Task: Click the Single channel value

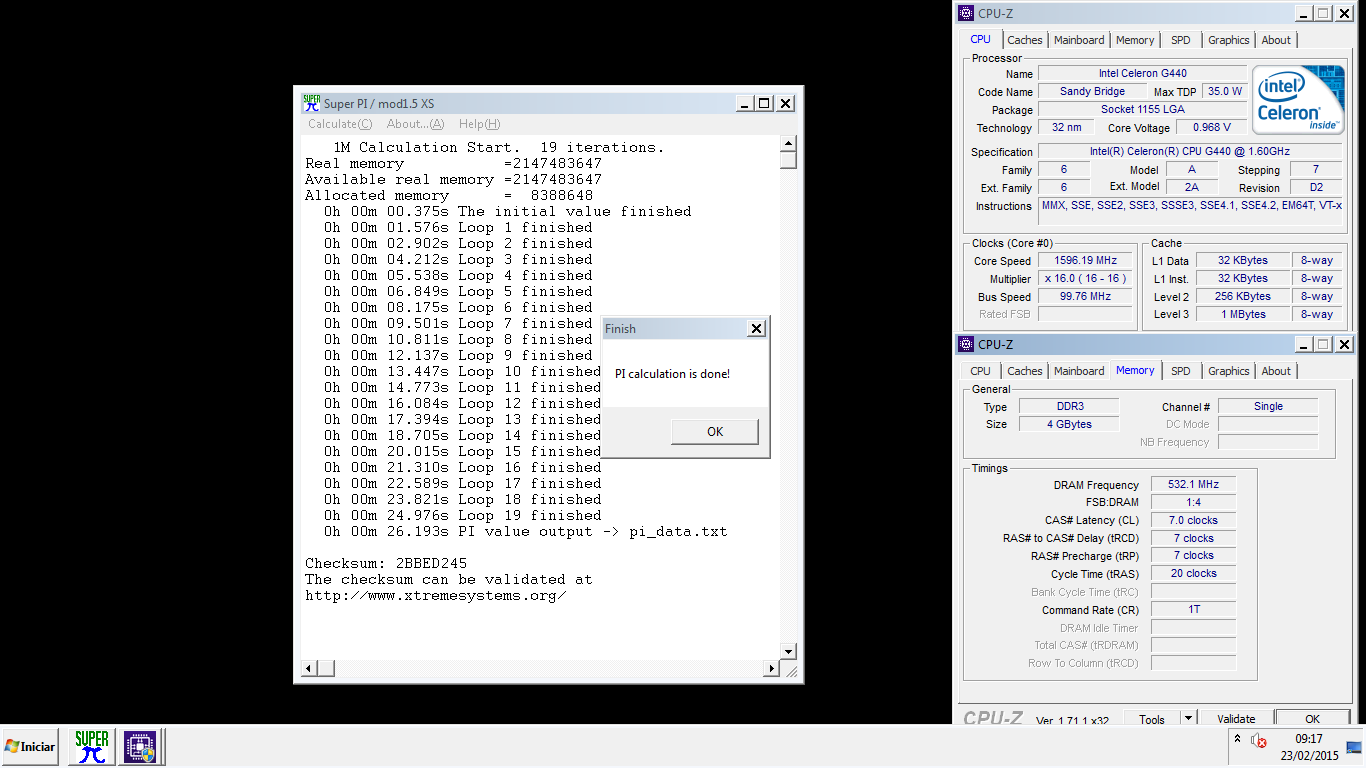Action: point(1268,407)
